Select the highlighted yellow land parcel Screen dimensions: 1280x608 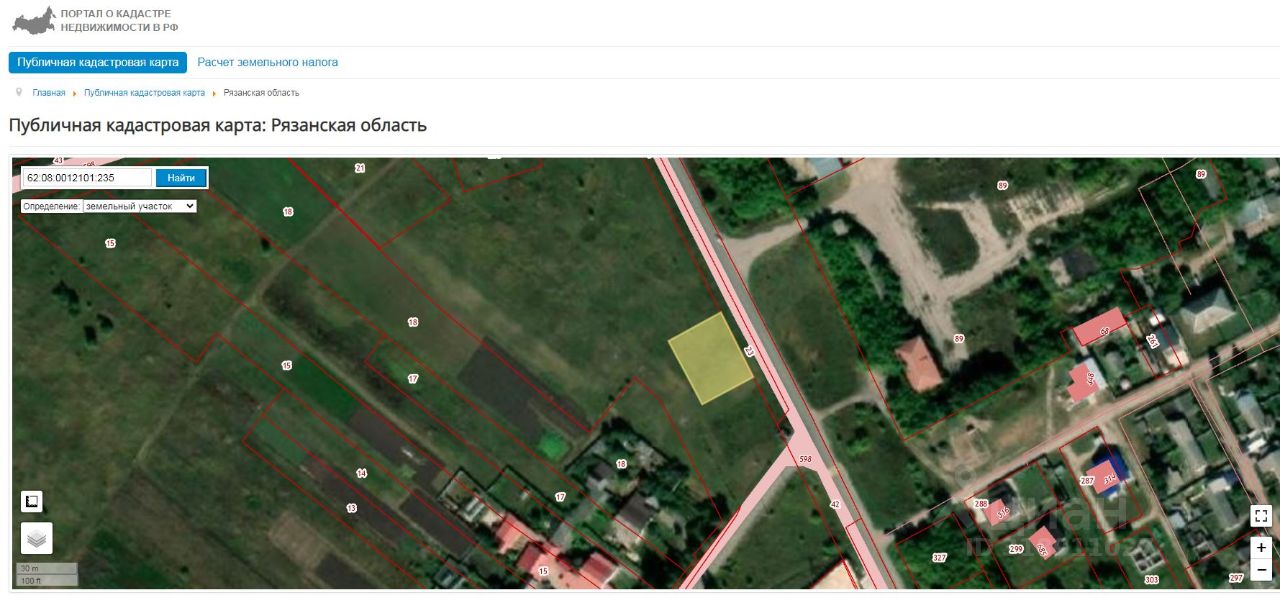pyautogui.click(x=710, y=358)
